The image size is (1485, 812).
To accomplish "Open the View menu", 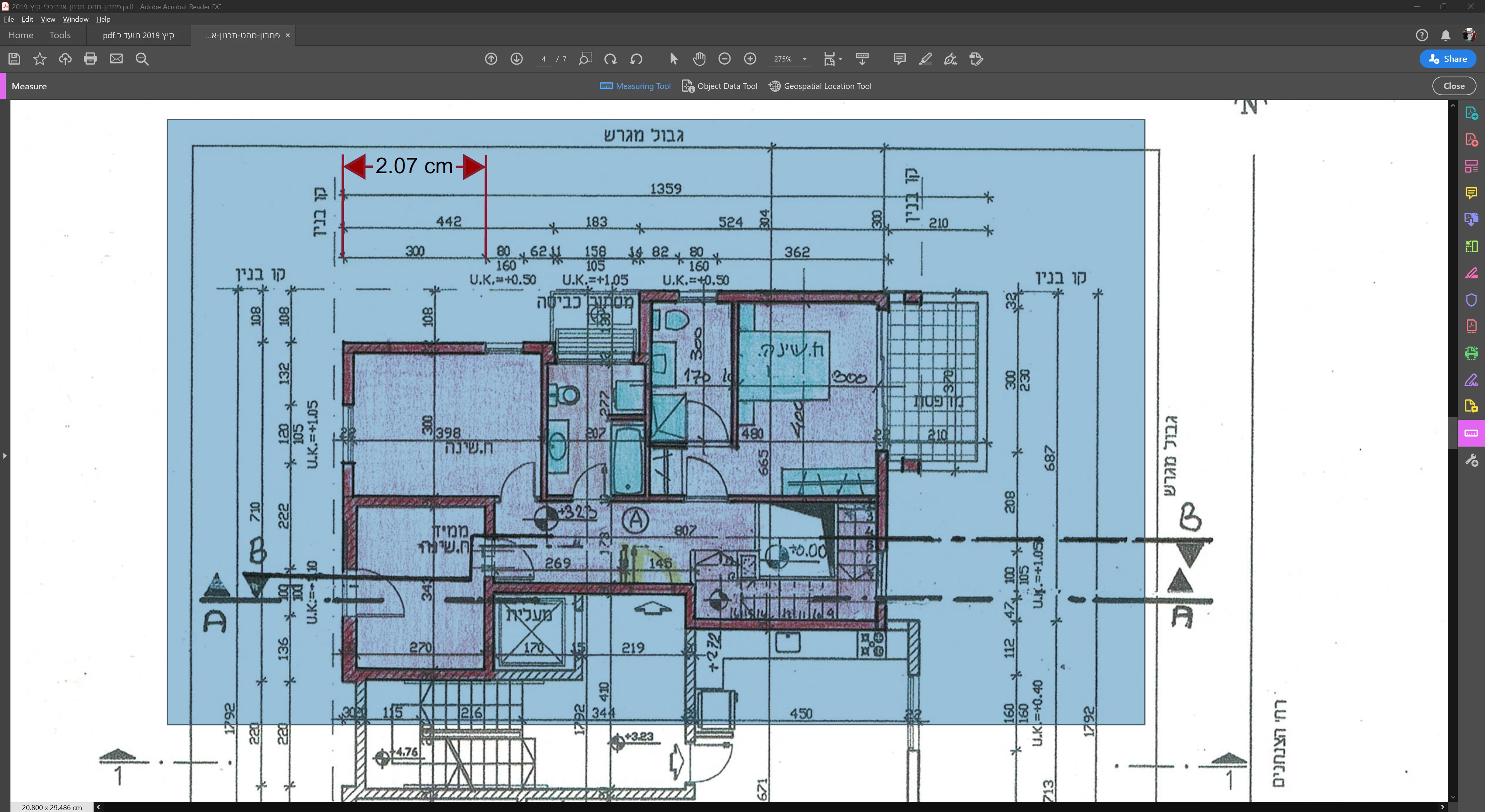I will (48, 19).
